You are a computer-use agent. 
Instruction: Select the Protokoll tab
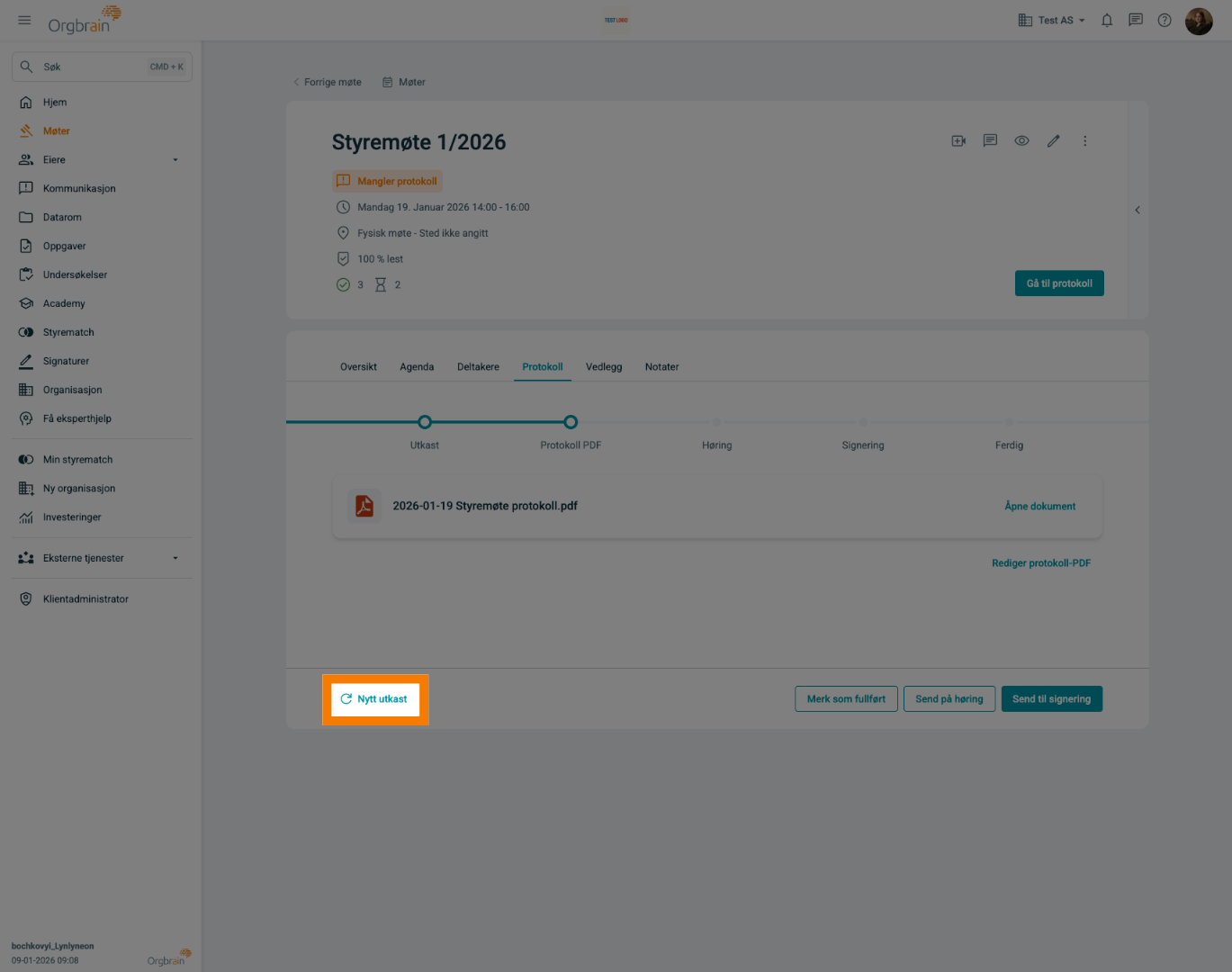coord(543,367)
